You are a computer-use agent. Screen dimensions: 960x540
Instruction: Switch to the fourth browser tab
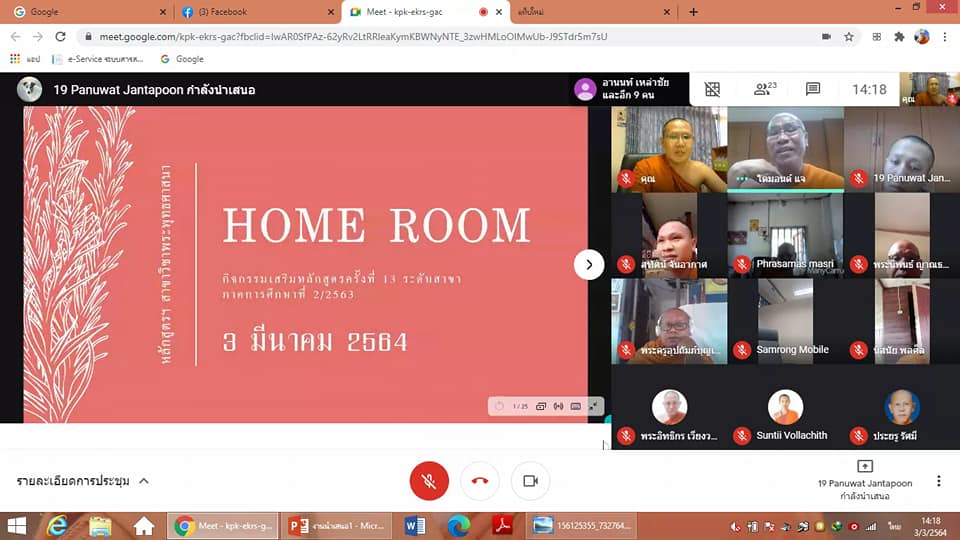591,12
